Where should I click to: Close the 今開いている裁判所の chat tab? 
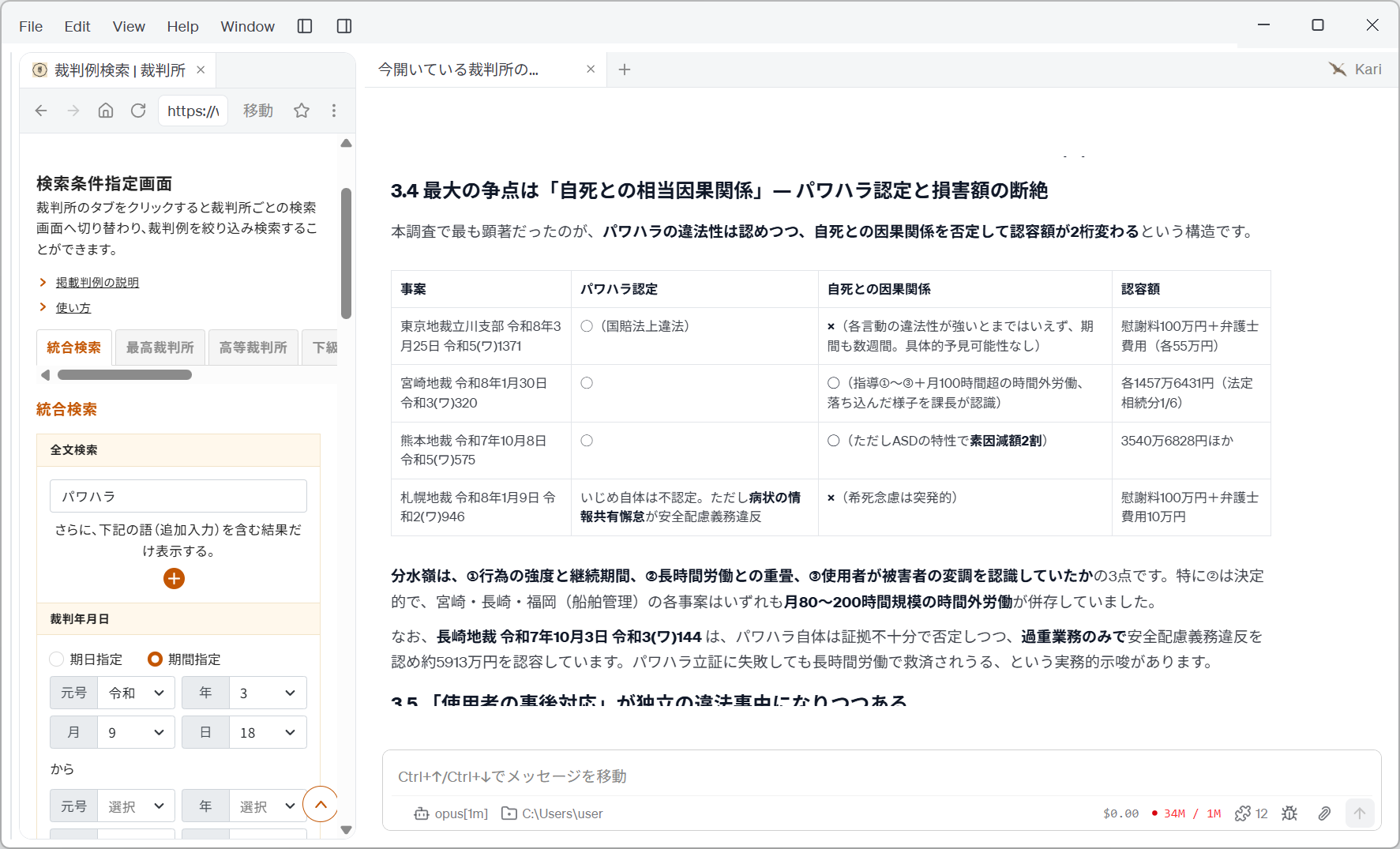(x=591, y=69)
